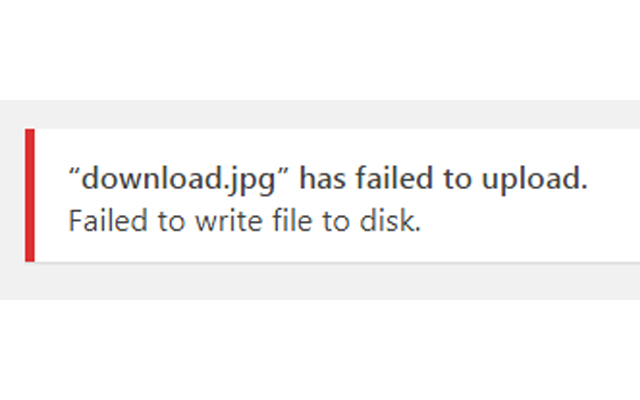Click the words "has failed to upload."
This screenshot has width=640, height=400.
coord(444,180)
